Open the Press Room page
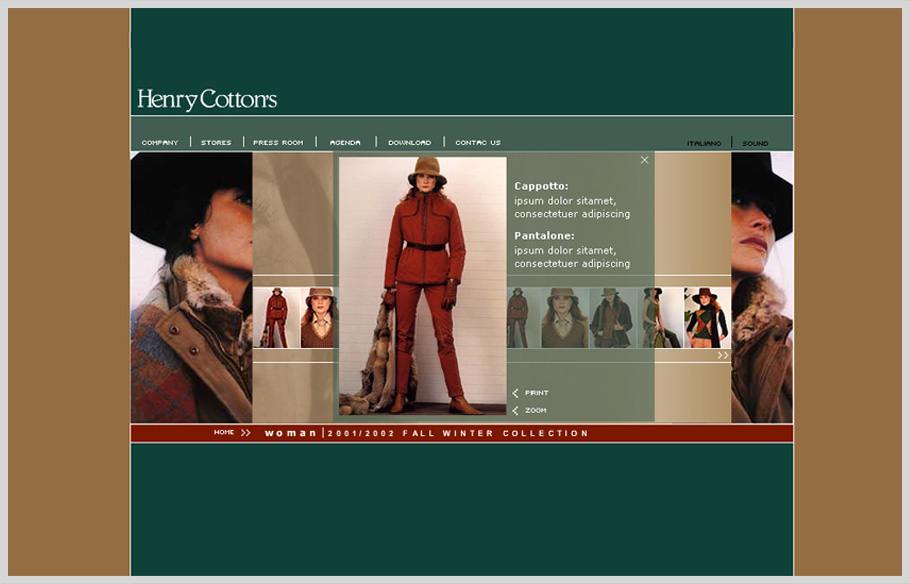 pos(278,143)
